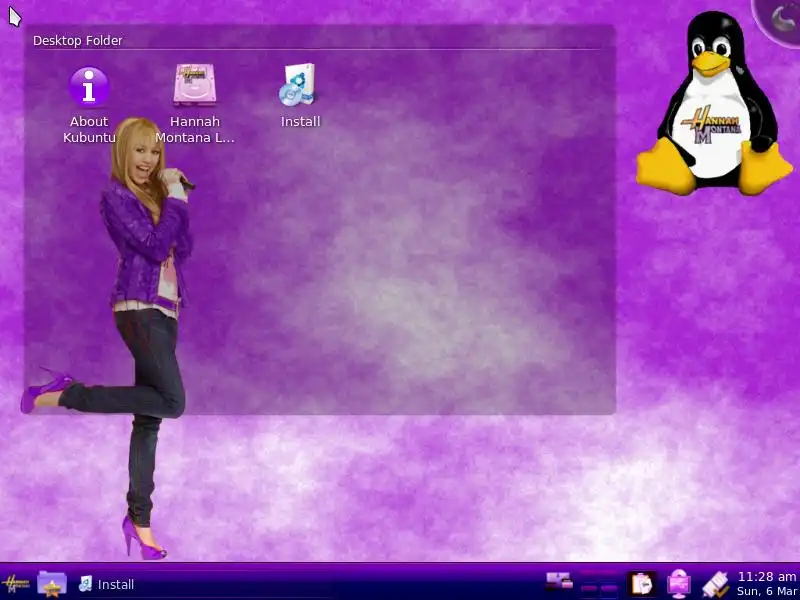Click the starred folder icon on the panel
800x600 pixels.
tap(52, 584)
